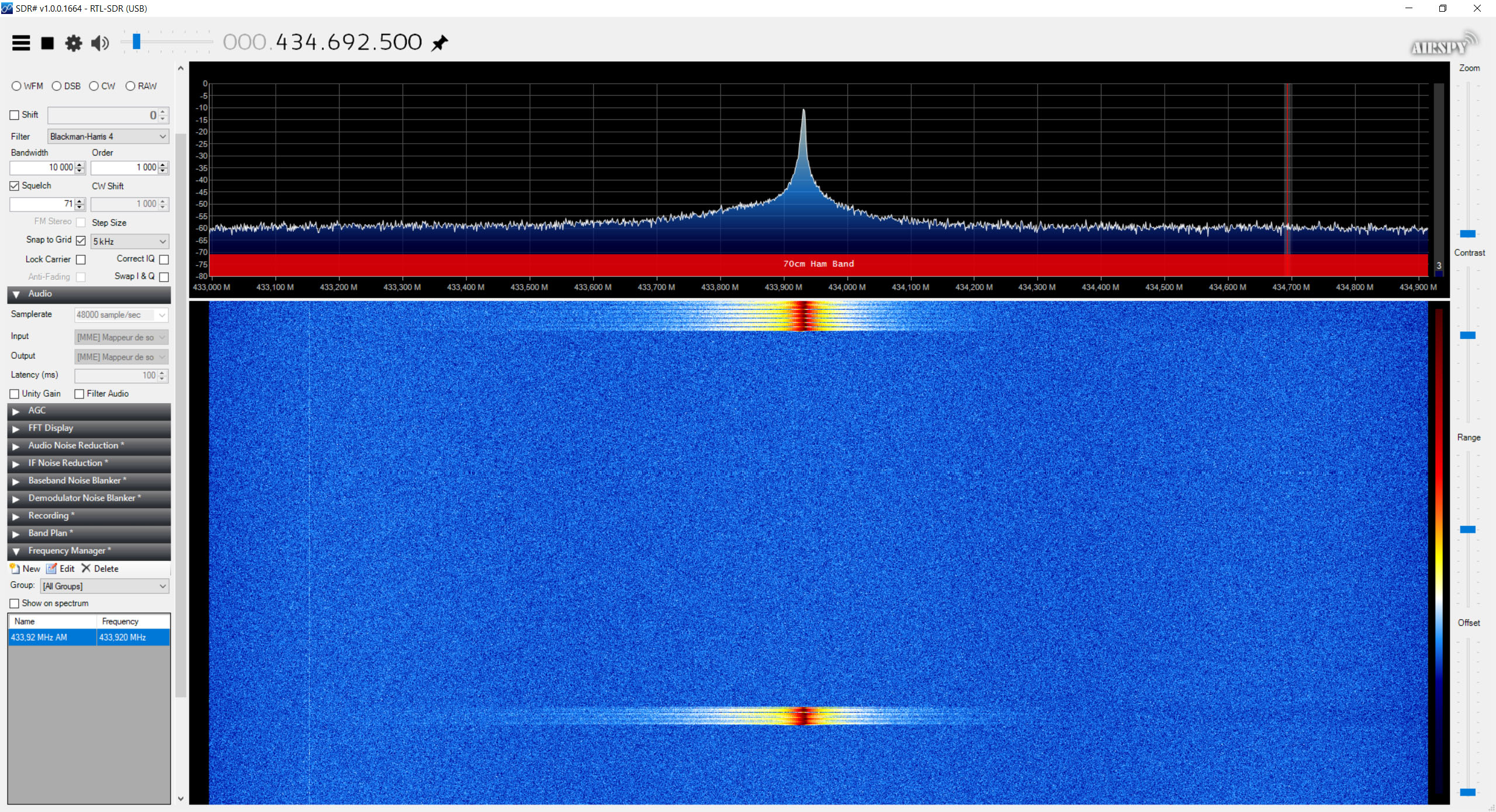Open the hamburger main menu
Image resolution: width=1496 pixels, height=812 pixels.
(21, 43)
